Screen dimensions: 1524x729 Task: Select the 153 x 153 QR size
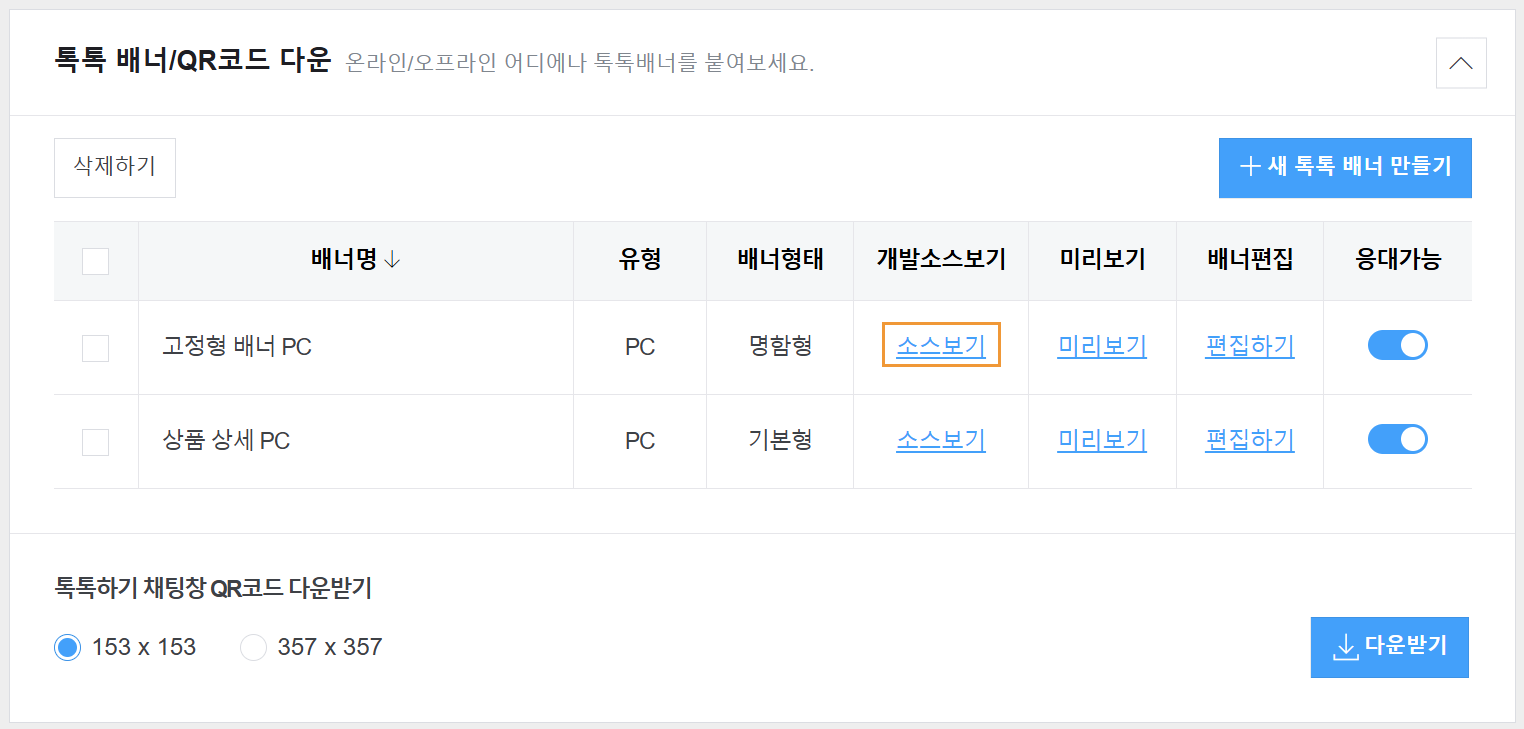(x=67, y=648)
